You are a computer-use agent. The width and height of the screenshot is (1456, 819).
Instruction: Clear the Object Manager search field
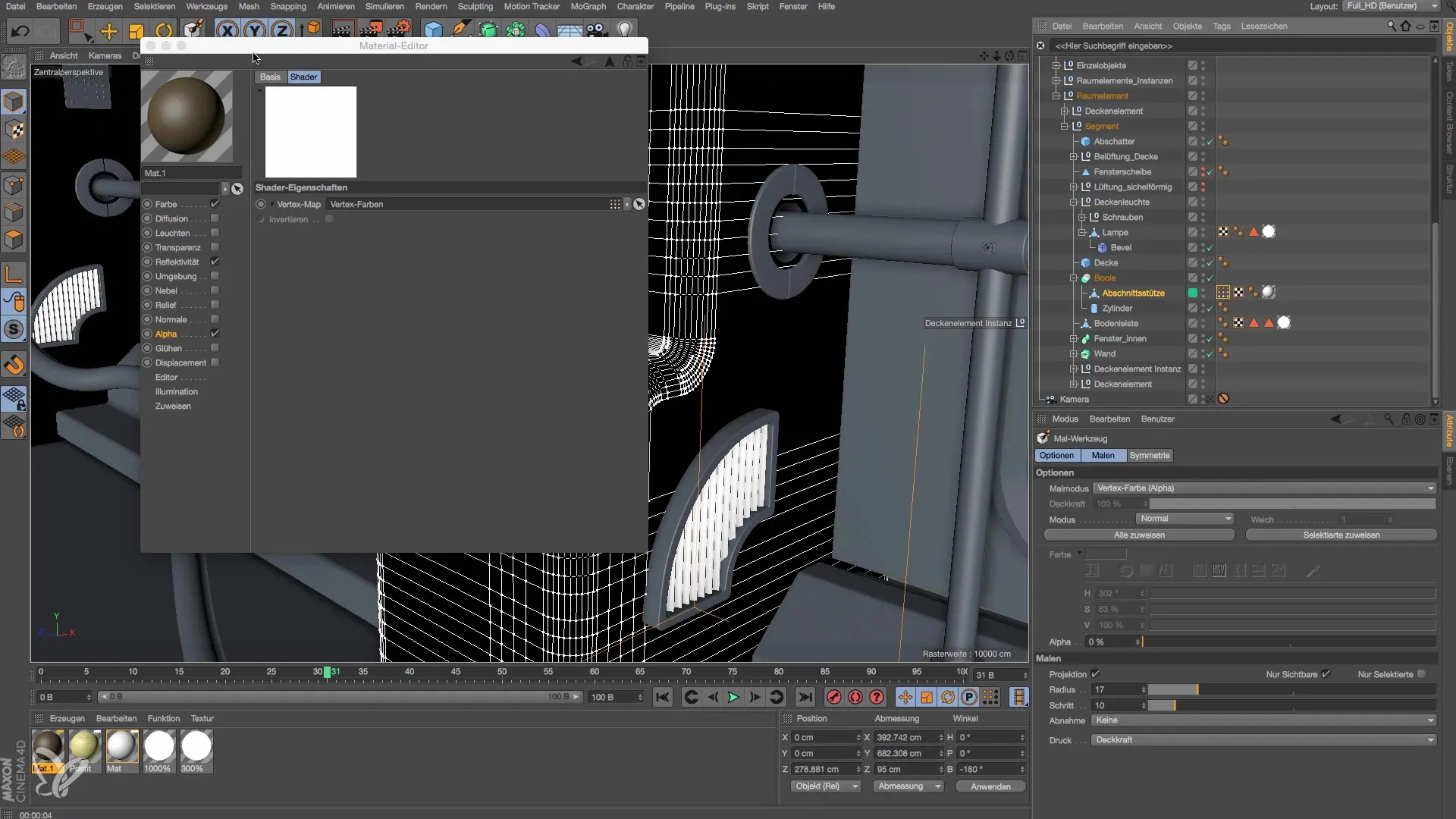[x=1040, y=45]
